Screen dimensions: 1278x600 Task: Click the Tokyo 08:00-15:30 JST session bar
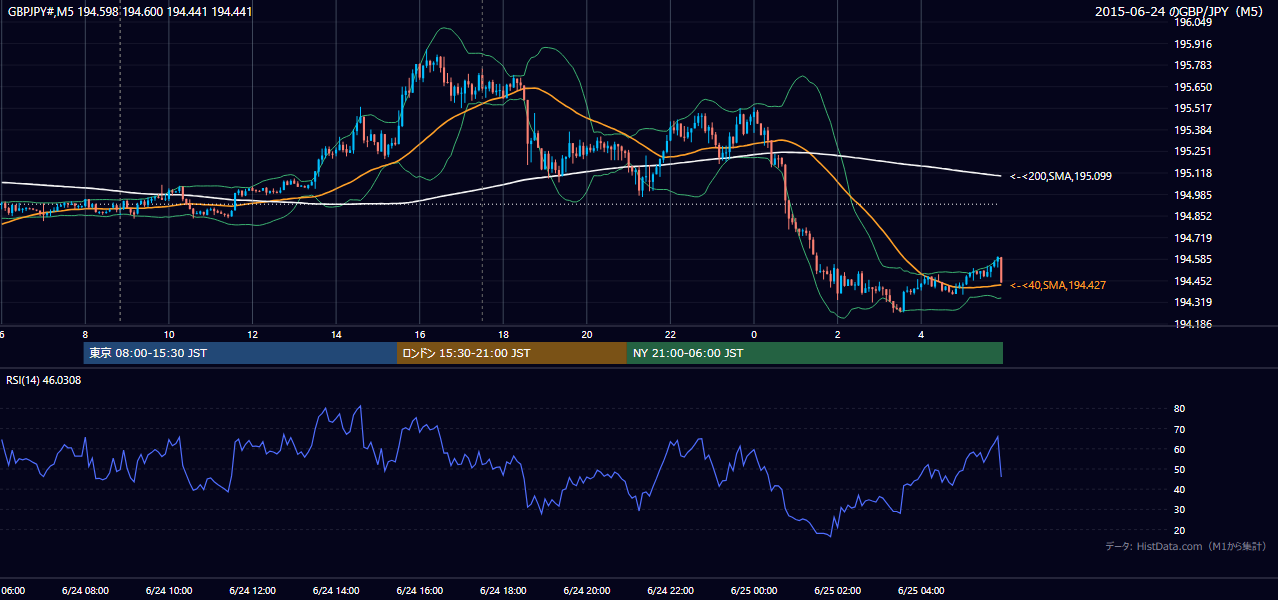pyautogui.click(x=240, y=353)
